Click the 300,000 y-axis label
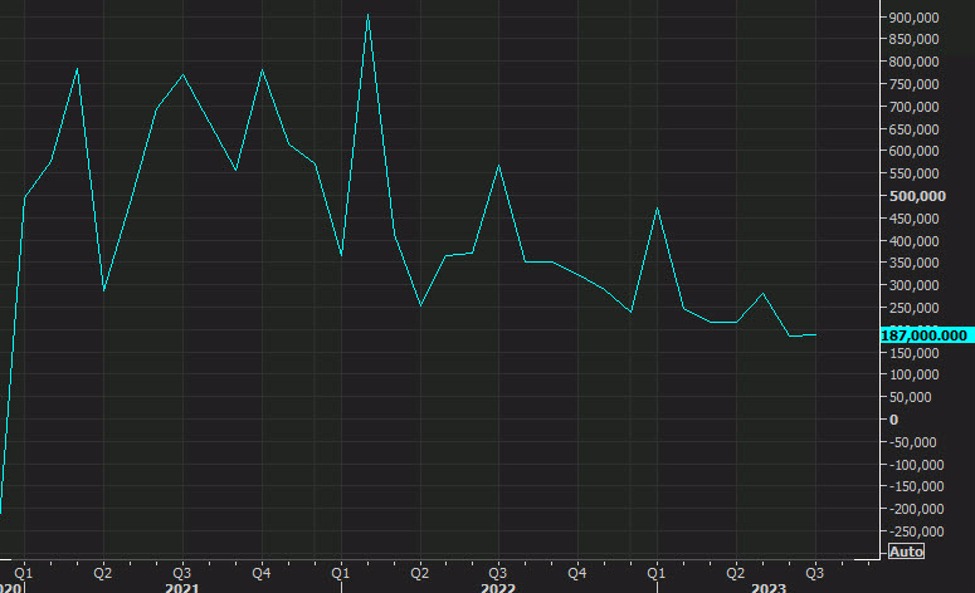 (x=914, y=285)
